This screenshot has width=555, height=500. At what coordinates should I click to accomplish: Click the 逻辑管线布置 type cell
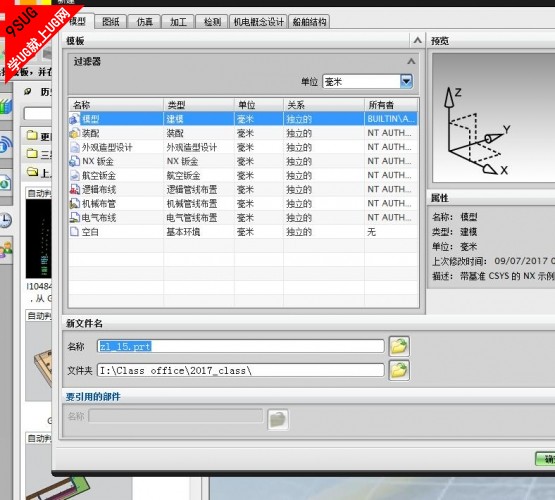tap(199, 190)
